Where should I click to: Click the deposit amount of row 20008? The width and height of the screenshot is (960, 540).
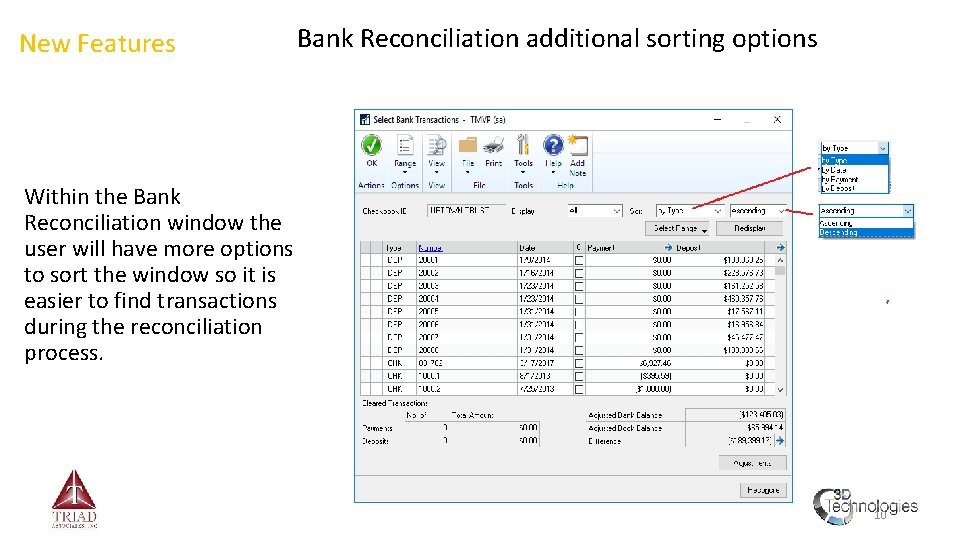[743, 350]
